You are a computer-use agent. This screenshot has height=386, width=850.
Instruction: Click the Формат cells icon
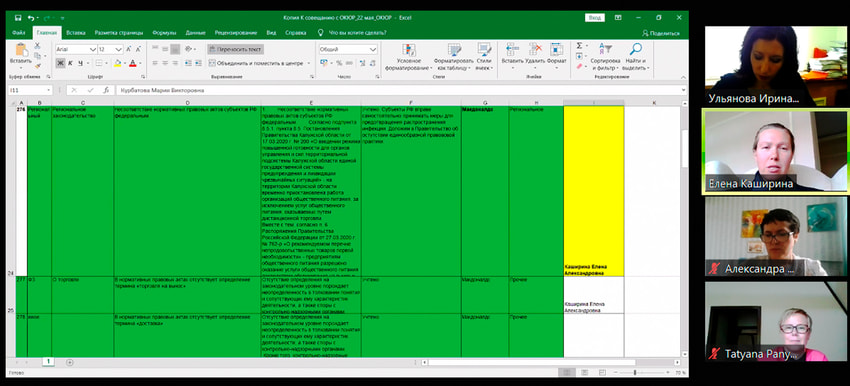click(556, 49)
